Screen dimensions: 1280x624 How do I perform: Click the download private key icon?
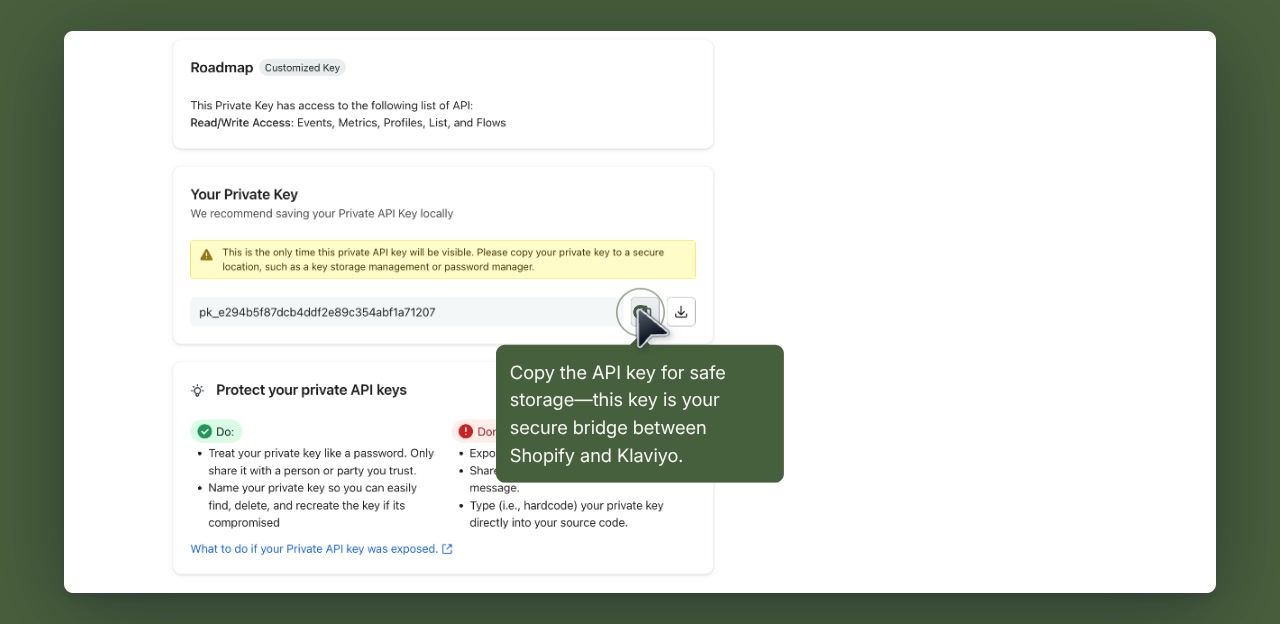[680, 311]
